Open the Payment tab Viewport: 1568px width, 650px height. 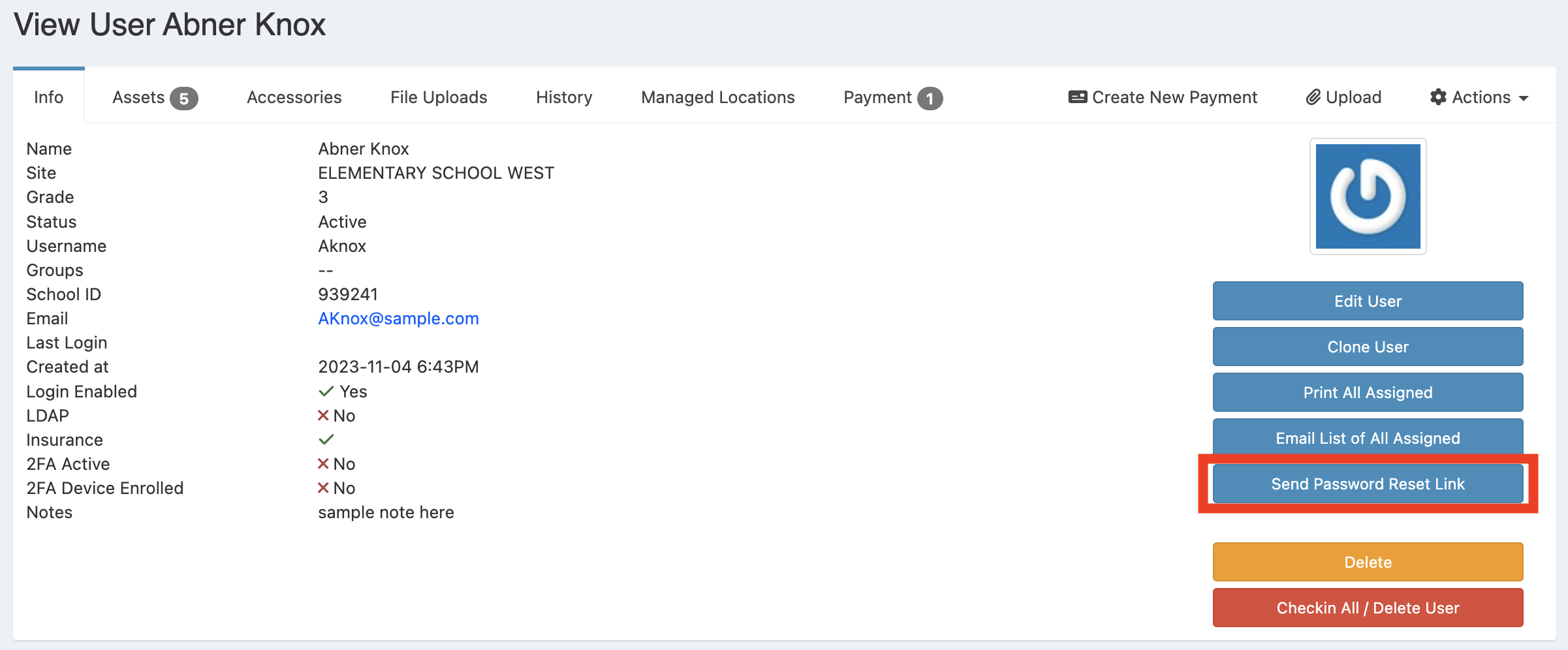pyautogui.click(x=892, y=97)
